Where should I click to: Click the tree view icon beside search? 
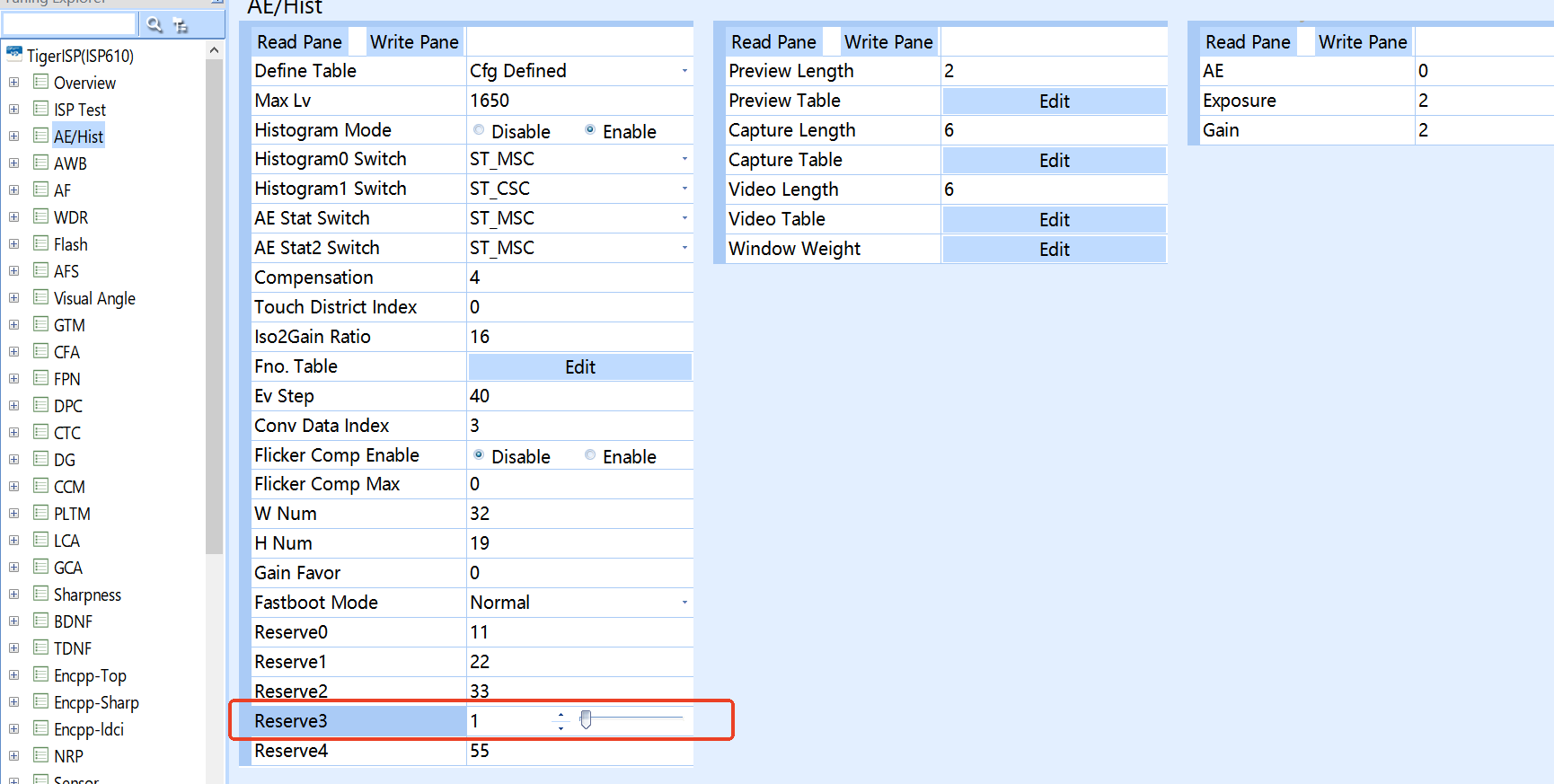pos(181,25)
